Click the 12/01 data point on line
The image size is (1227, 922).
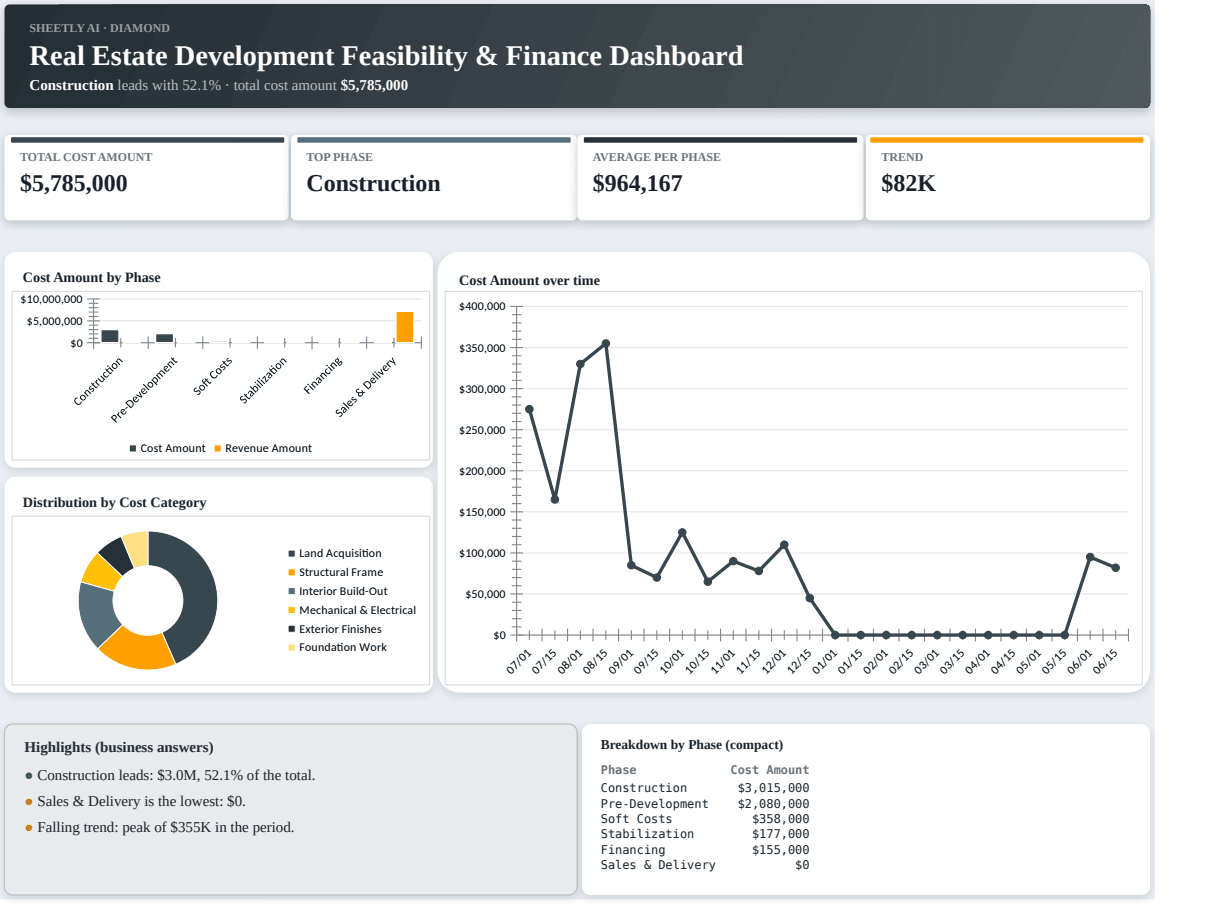pos(784,545)
